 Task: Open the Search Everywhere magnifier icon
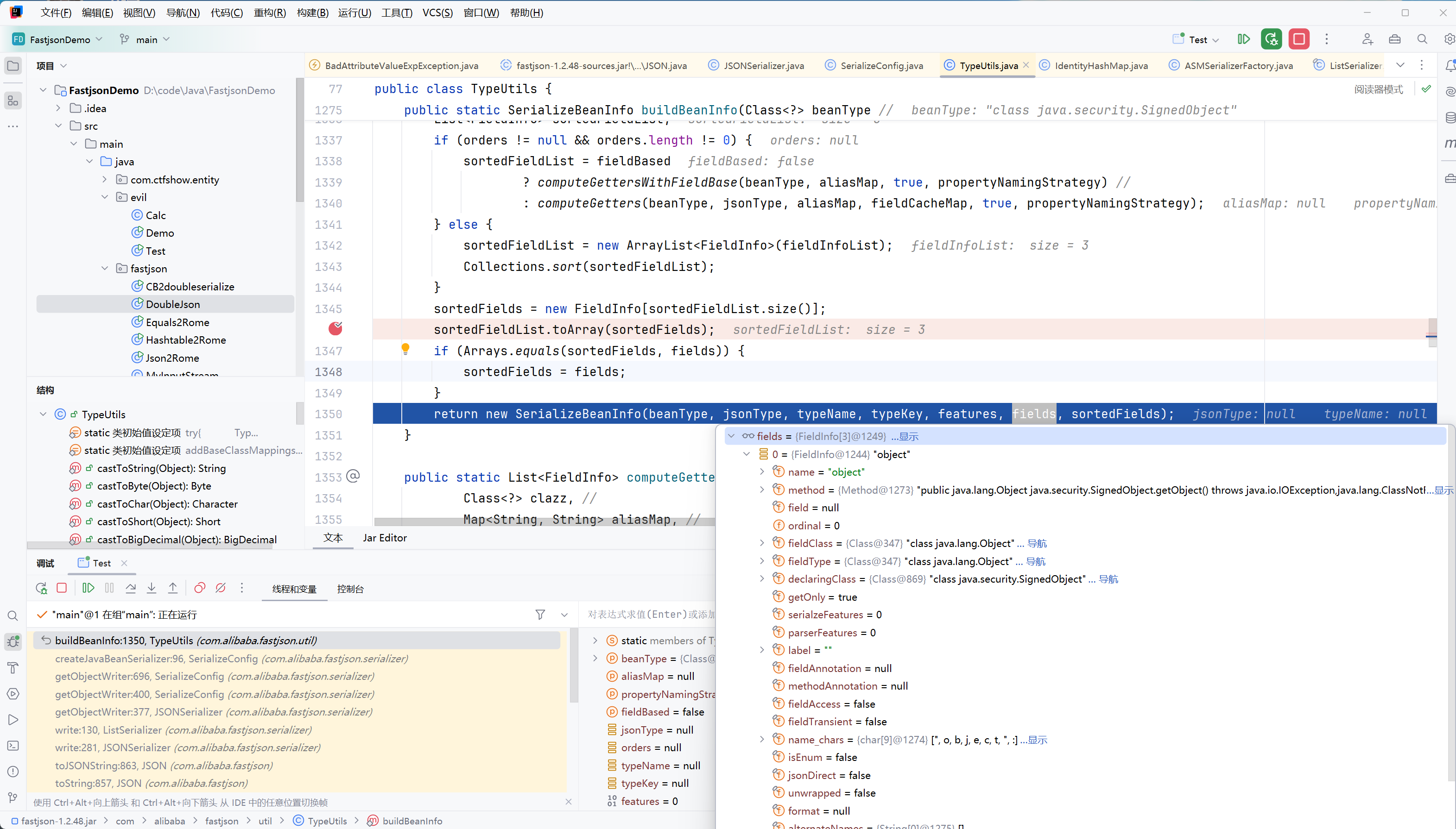point(1422,39)
